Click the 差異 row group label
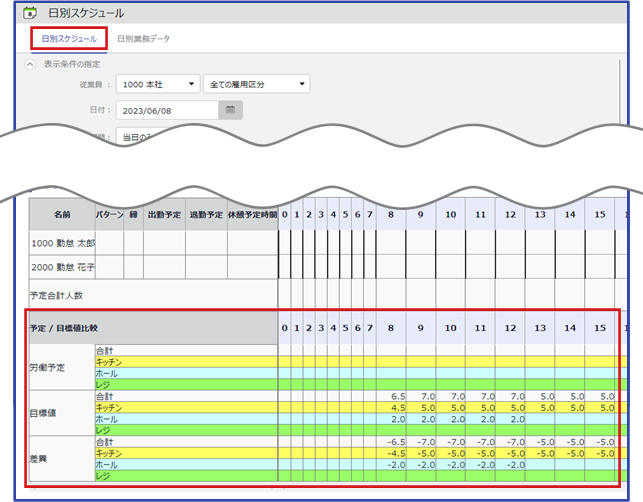 click(x=62, y=459)
